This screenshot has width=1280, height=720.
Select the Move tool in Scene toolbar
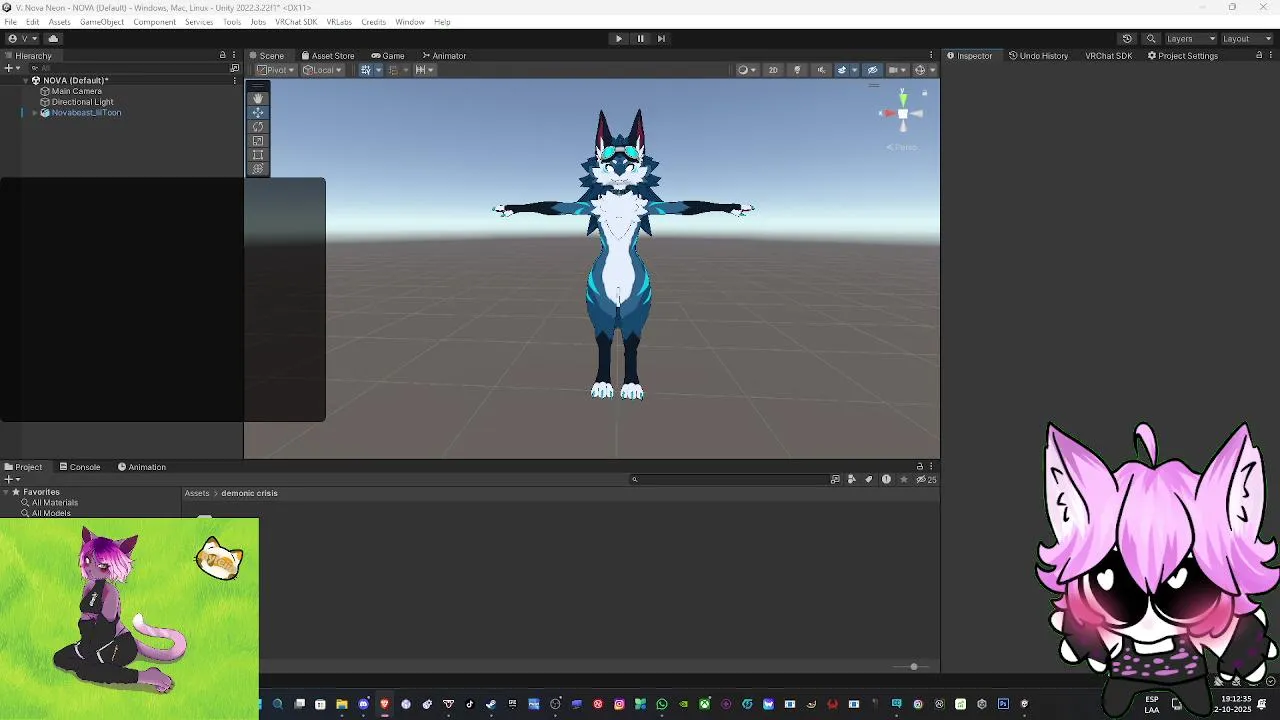[x=258, y=112]
